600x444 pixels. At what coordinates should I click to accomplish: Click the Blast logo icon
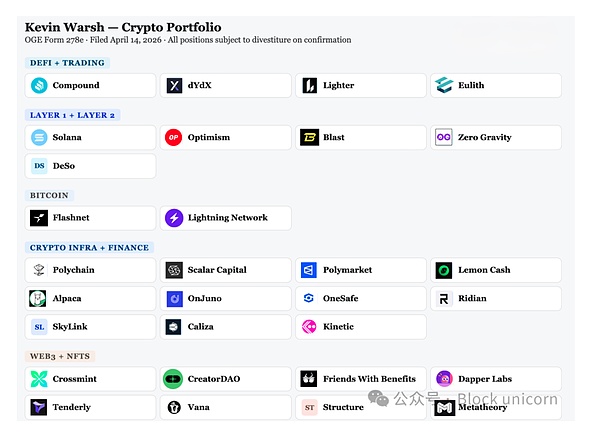[309, 138]
